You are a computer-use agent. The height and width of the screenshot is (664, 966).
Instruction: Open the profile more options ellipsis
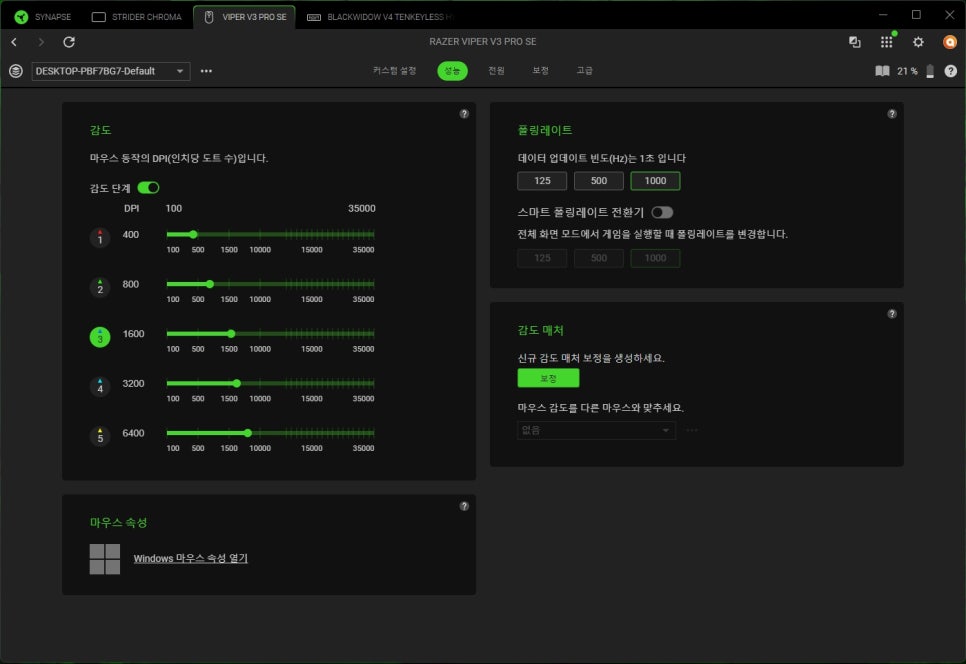pos(206,71)
